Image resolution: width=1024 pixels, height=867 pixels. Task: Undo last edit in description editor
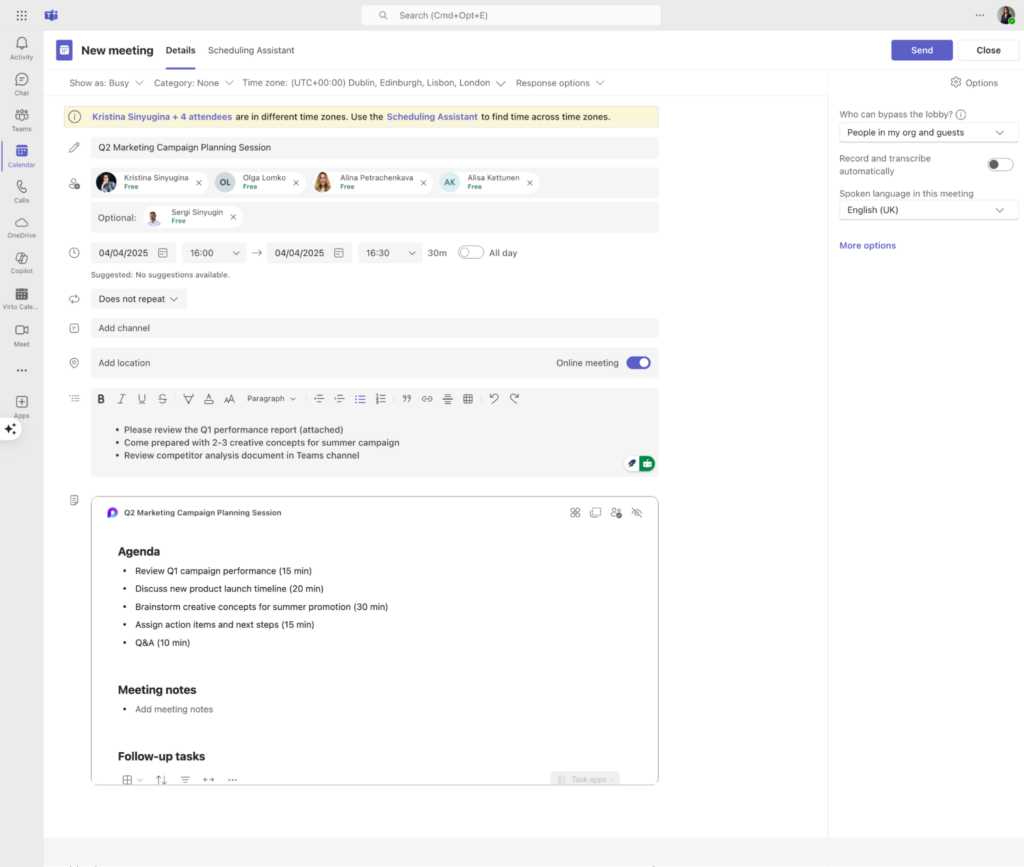(x=494, y=399)
